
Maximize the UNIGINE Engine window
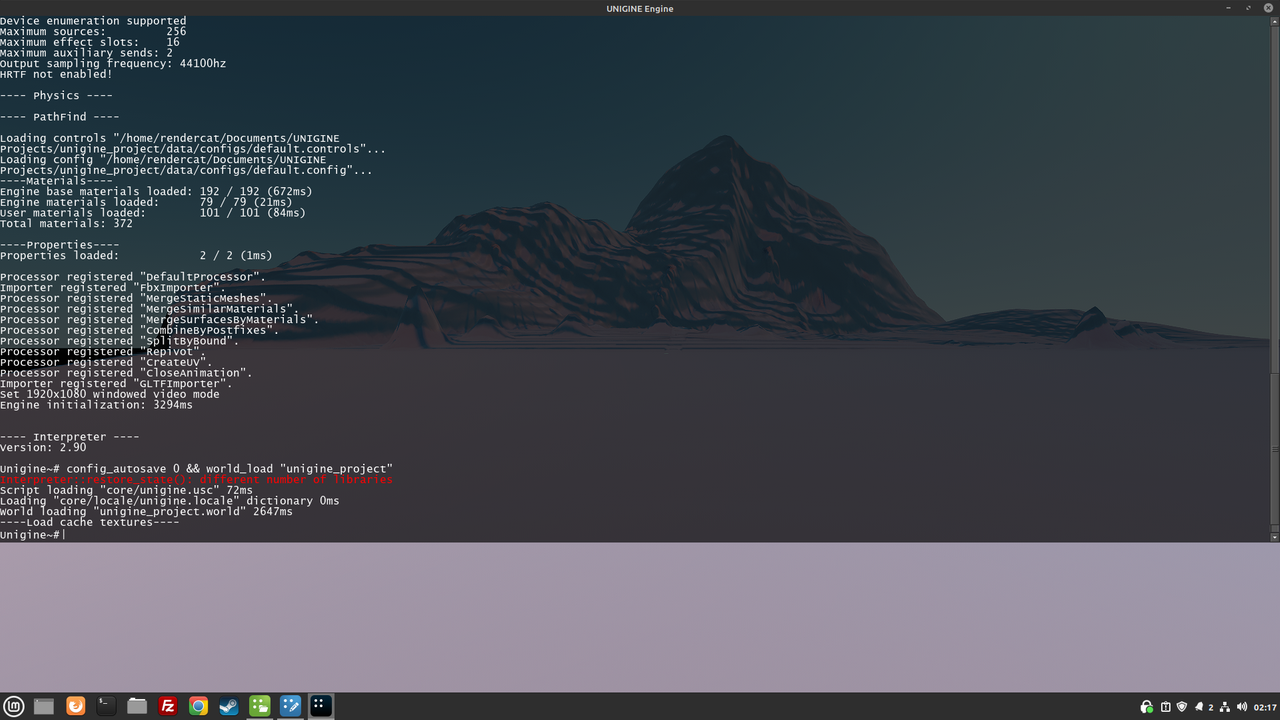click(1249, 8)
